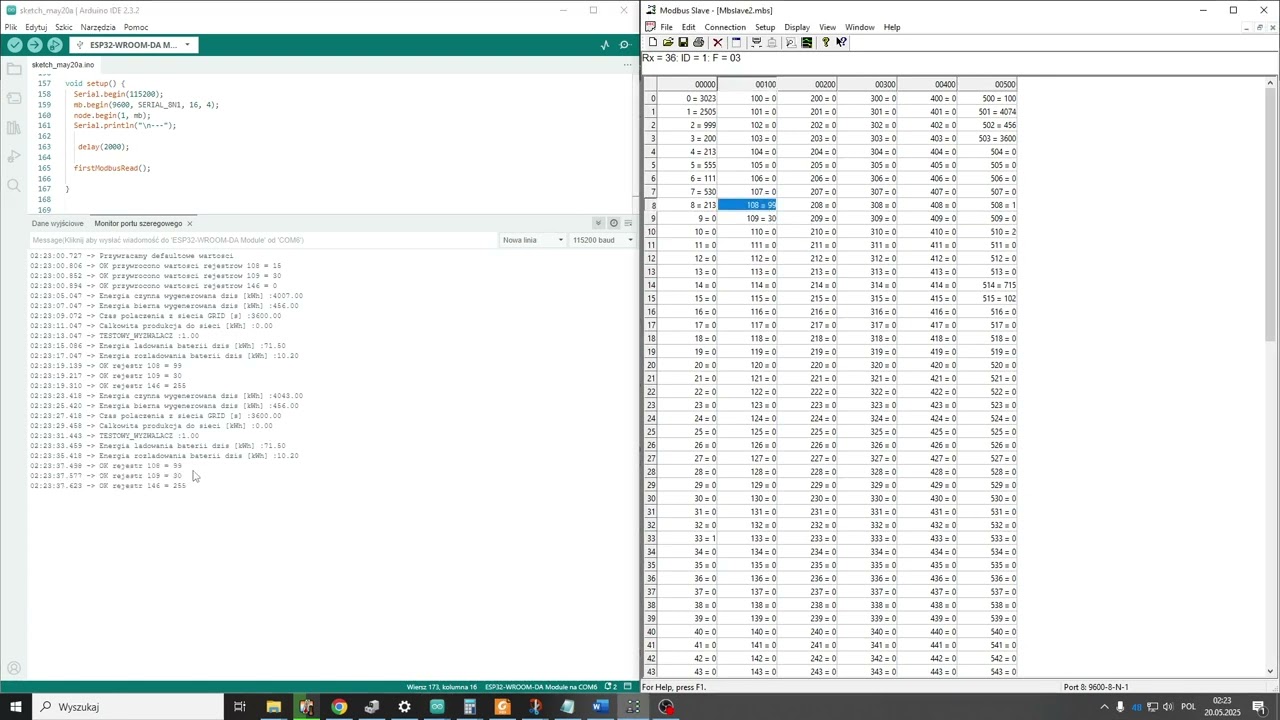This screenshot has width=1280, height=720.
Task: Open the Szkic menu
Action: (x=64, y=27)
